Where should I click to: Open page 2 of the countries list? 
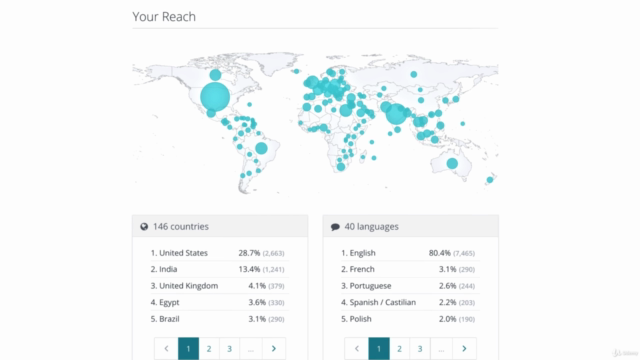point(209,349)
